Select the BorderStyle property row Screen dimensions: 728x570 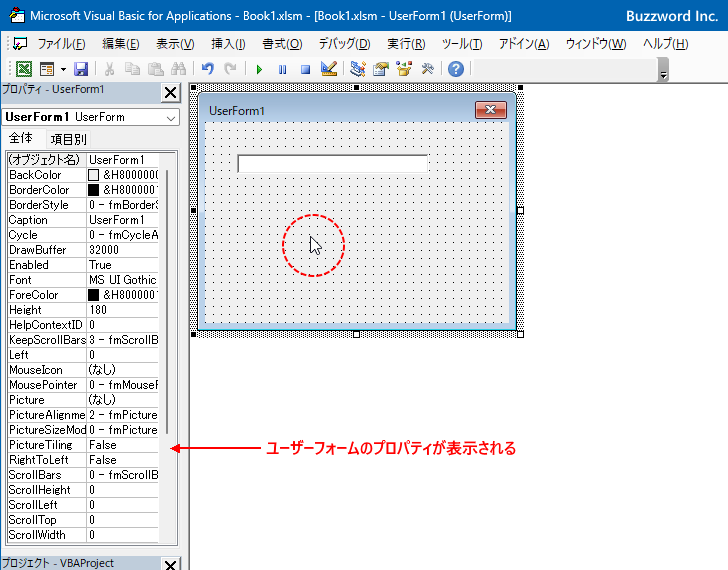(83, 205)
